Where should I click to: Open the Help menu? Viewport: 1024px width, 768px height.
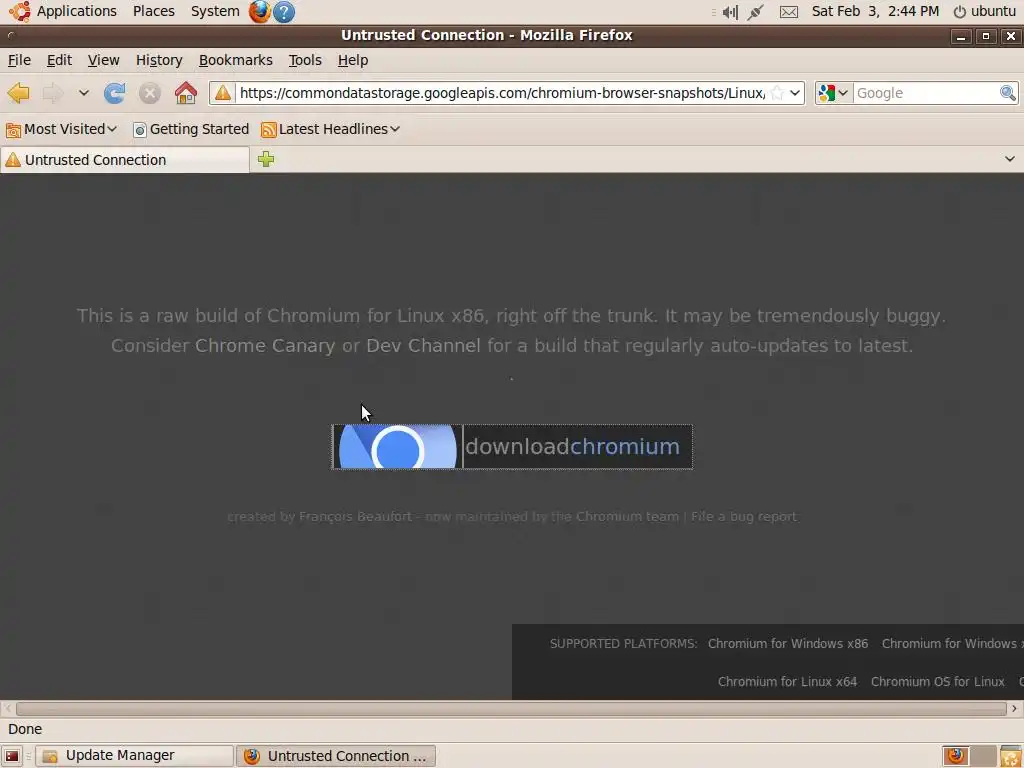tap(353, 60)
